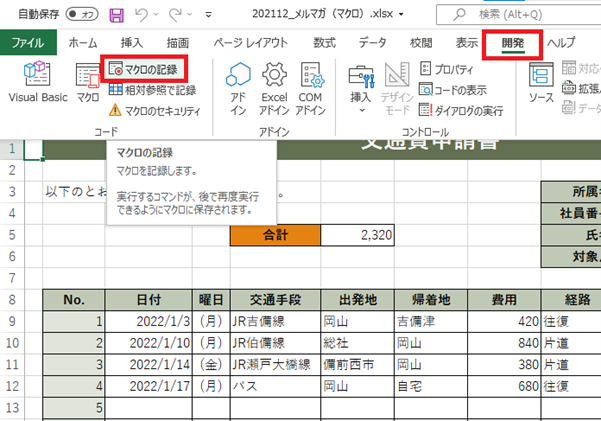Switch to the 挿入 ribbon tab
The height and width of the screenshot is (421, 601).
tap(132, 43)
